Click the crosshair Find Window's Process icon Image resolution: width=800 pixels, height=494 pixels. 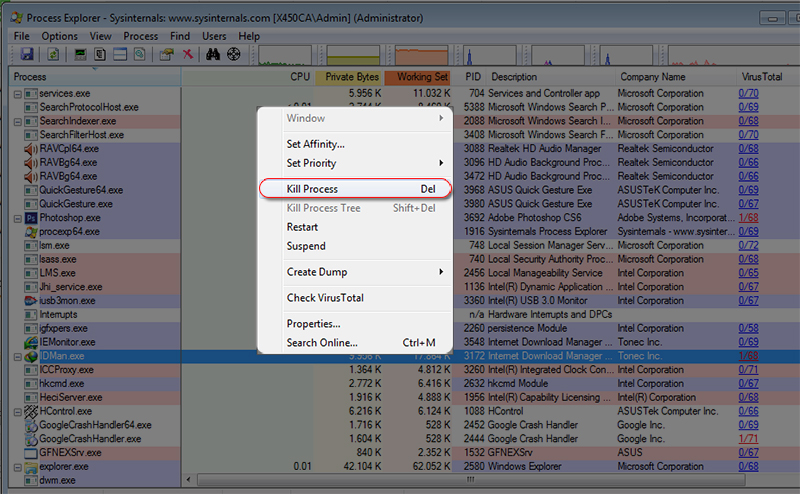tap(234, 54)
